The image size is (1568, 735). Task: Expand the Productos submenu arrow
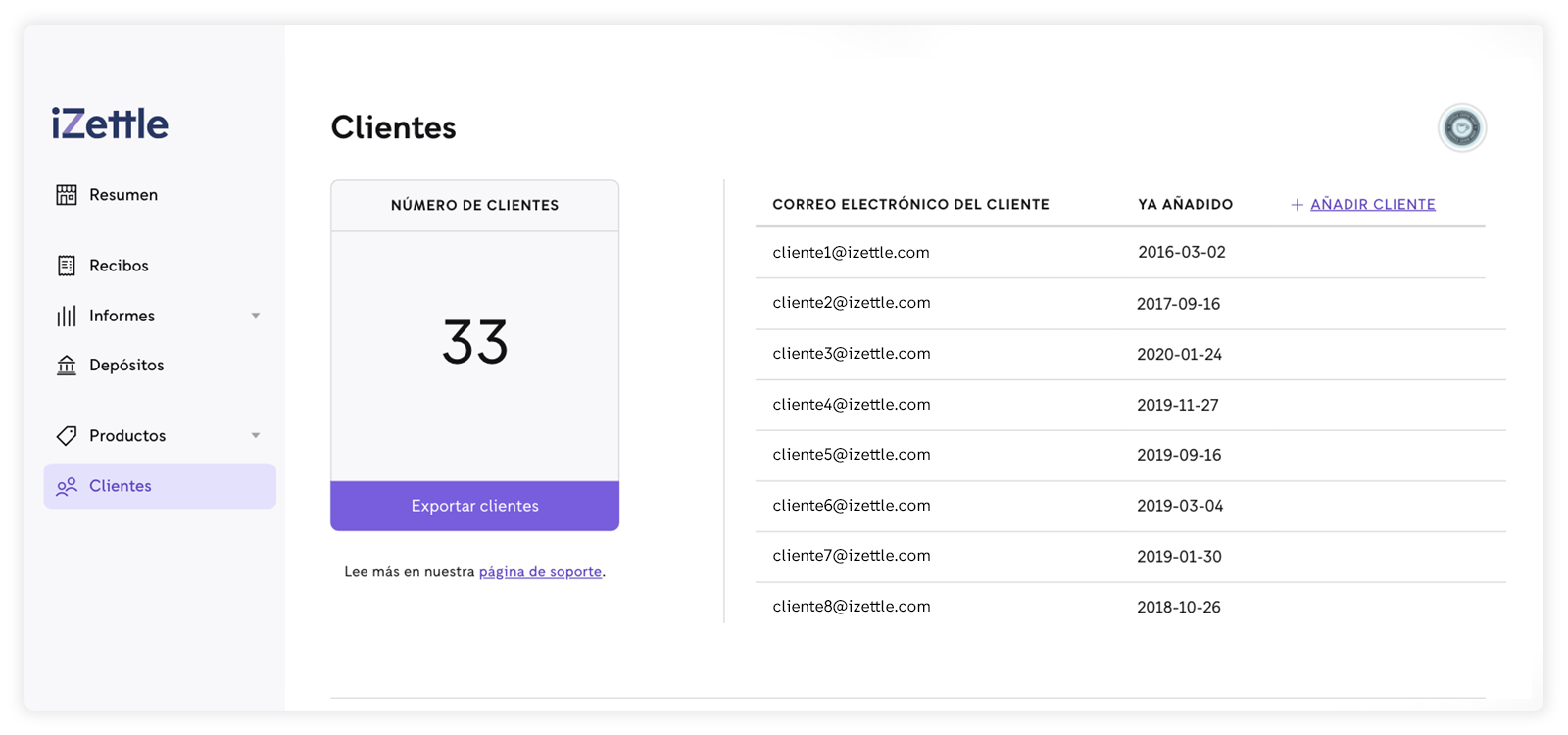[x=256, y=435]
